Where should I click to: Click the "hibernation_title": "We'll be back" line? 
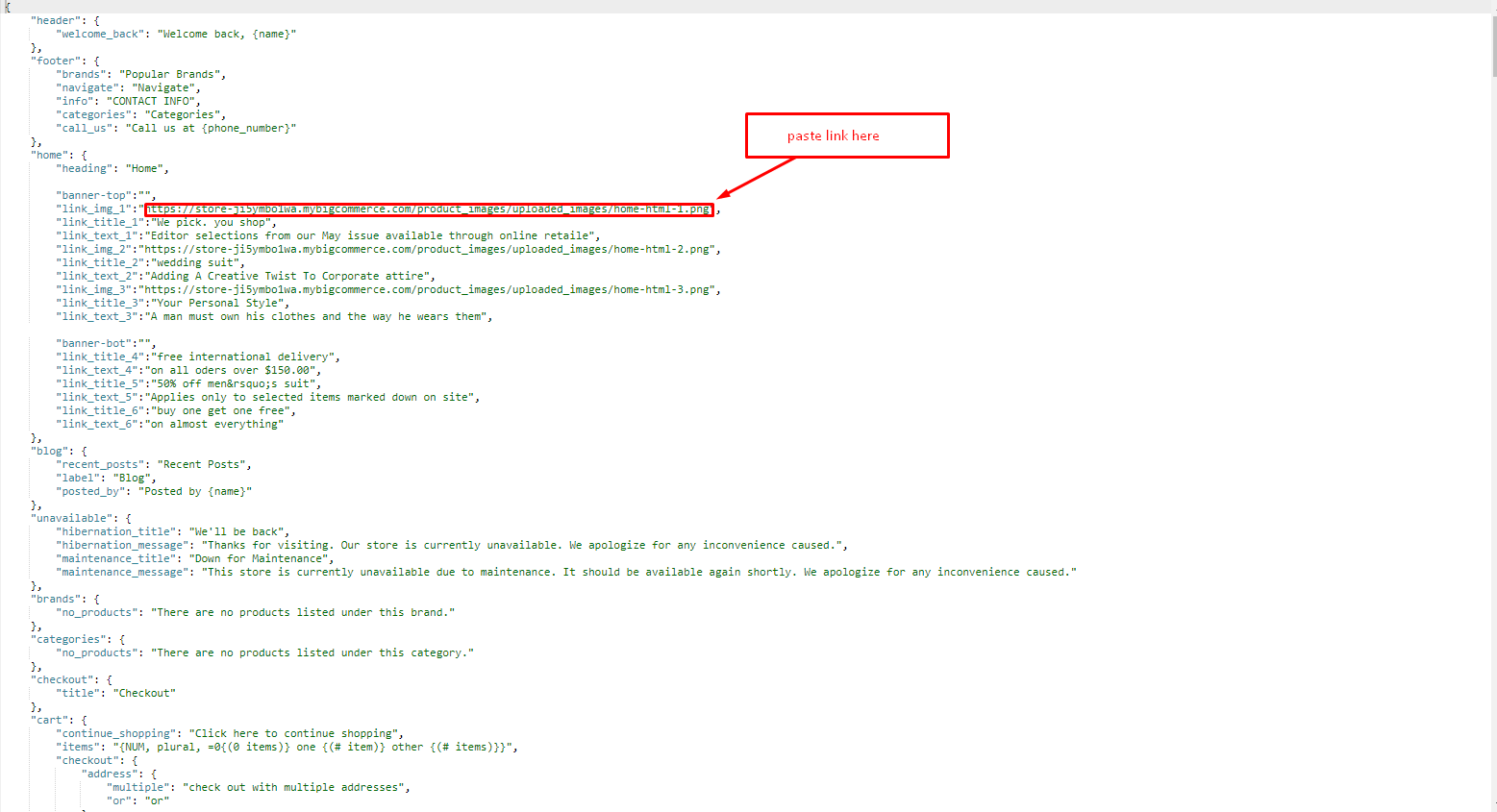pyautogui.click(x=173, y=531)
